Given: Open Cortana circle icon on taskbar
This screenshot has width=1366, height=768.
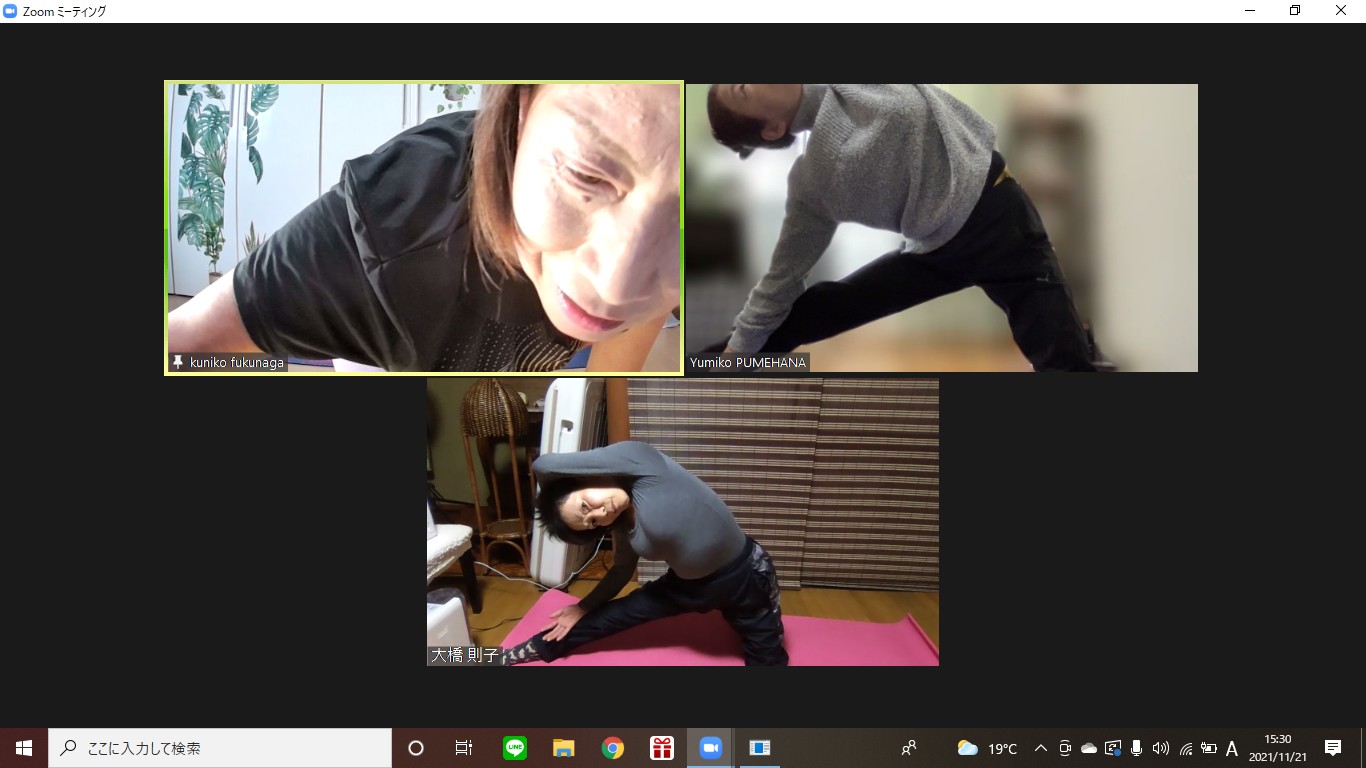Looking at the screenshot, I should 416,748.
